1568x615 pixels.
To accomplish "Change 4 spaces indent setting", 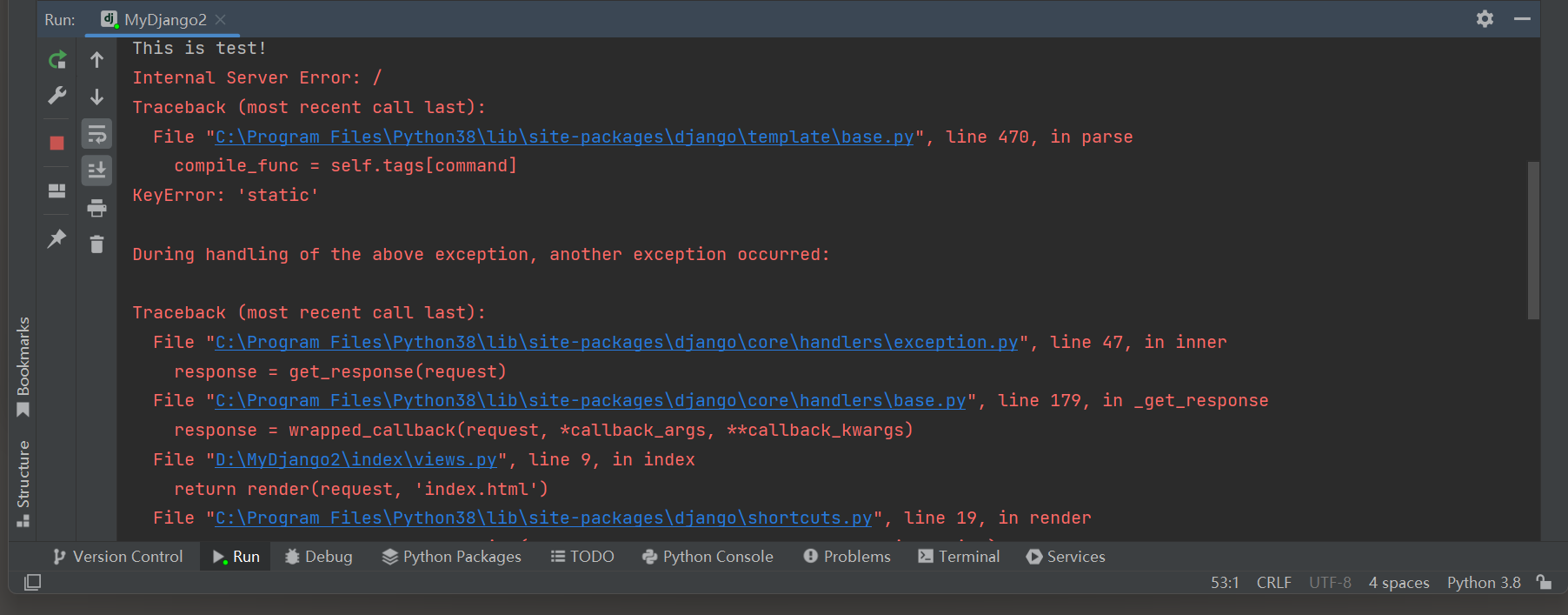I will [1399, 583].
